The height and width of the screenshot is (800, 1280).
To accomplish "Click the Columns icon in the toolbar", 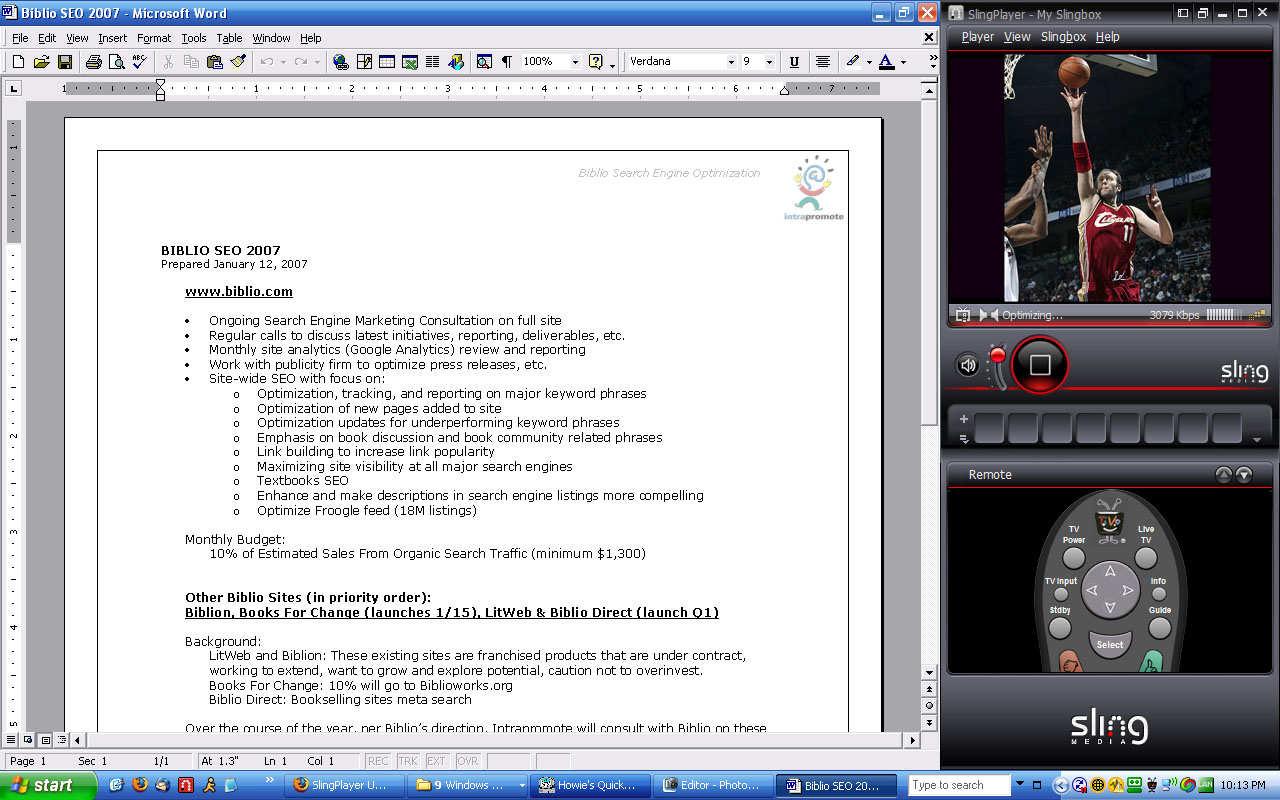I will coord(433,62).
